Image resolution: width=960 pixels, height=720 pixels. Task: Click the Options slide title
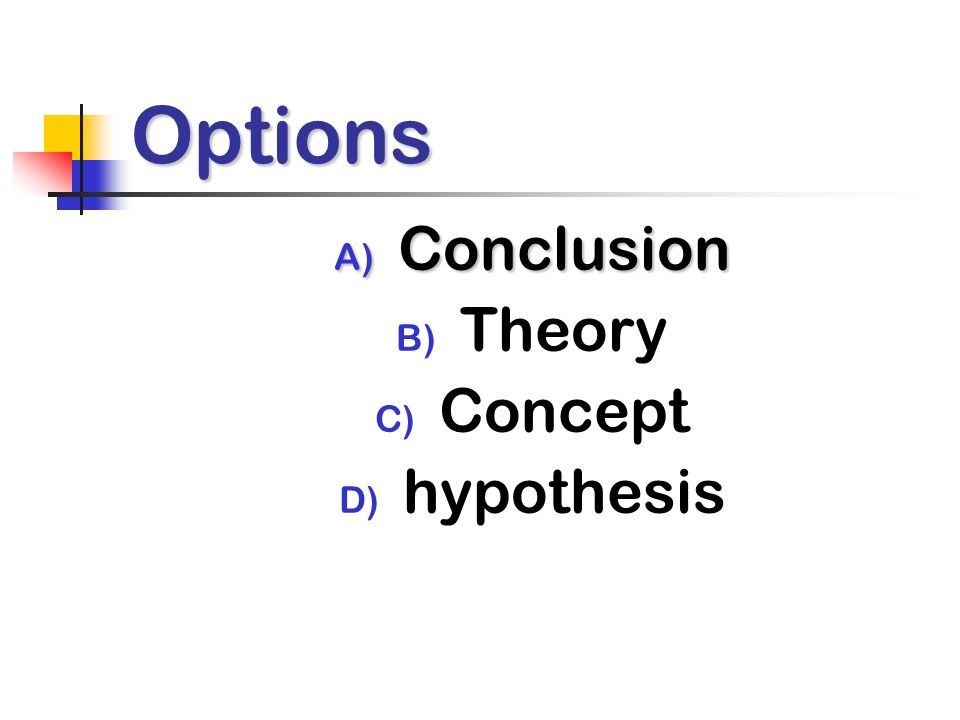pos(282,140)
